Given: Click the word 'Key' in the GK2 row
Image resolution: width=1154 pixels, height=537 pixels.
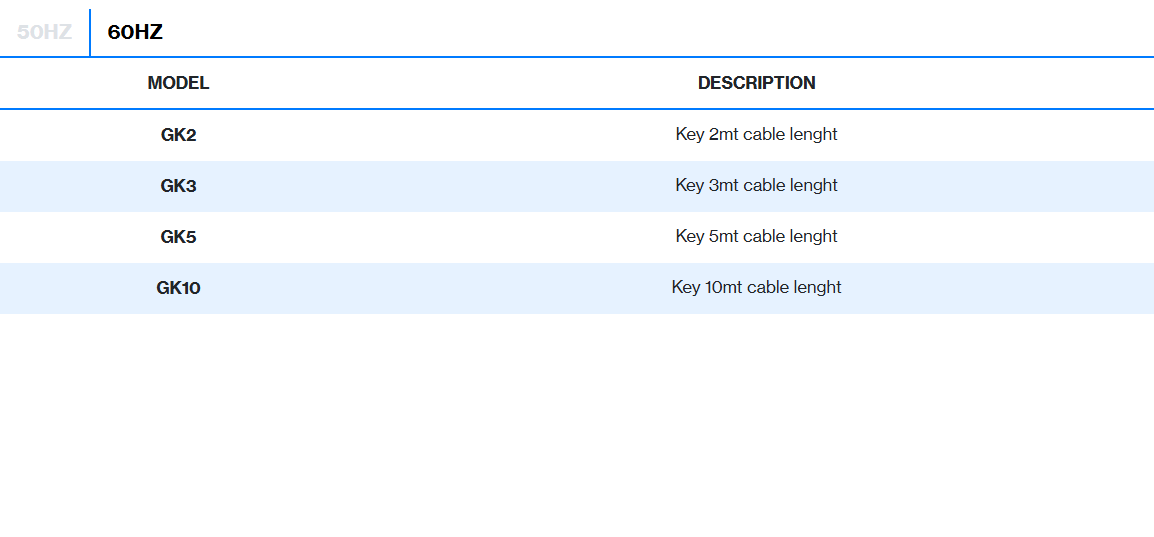Looking at the screenshot, I should click(x=690, y=134).
